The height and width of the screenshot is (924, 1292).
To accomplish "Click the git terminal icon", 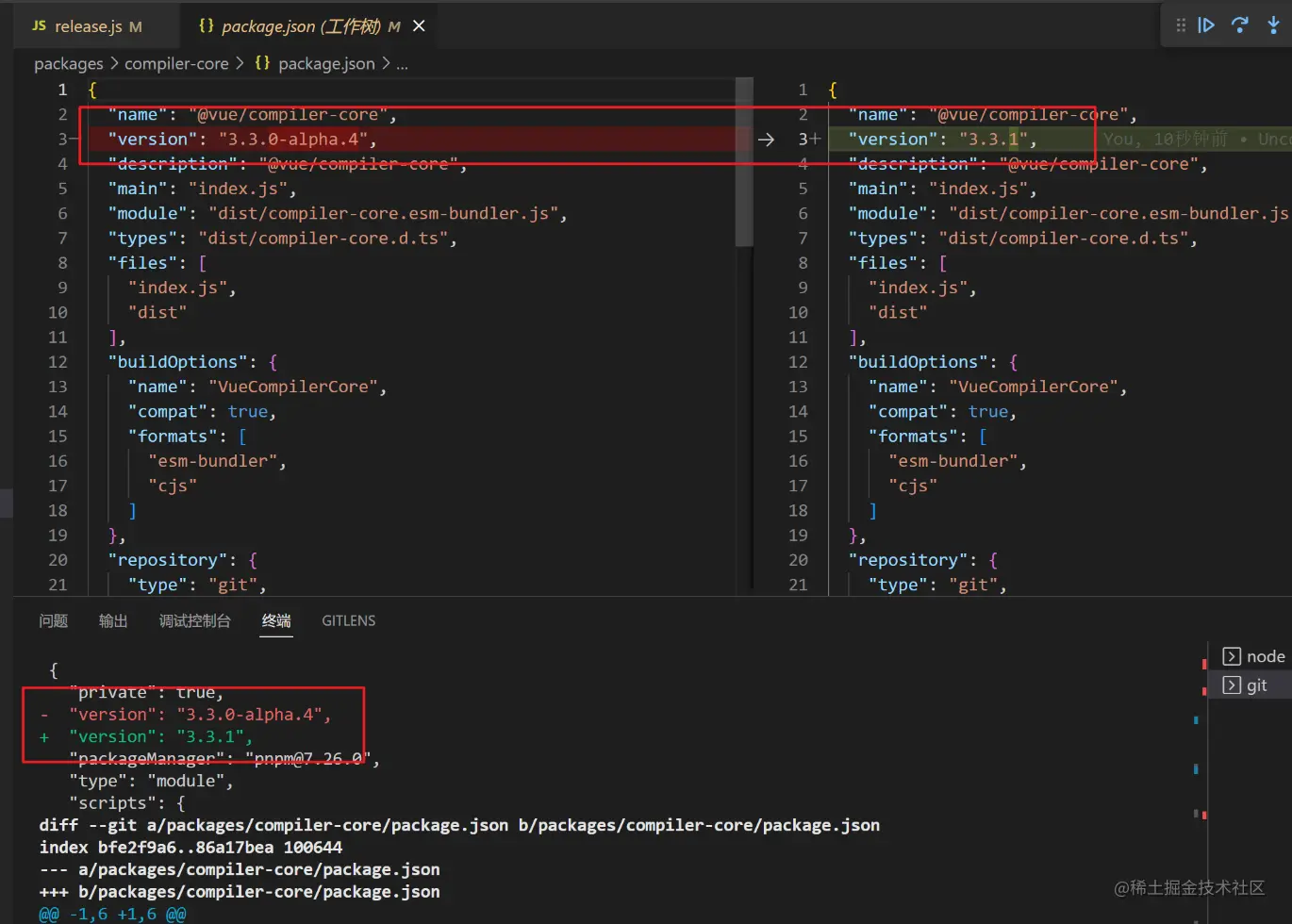I will pyautogui.click(x=1232, y=685).
